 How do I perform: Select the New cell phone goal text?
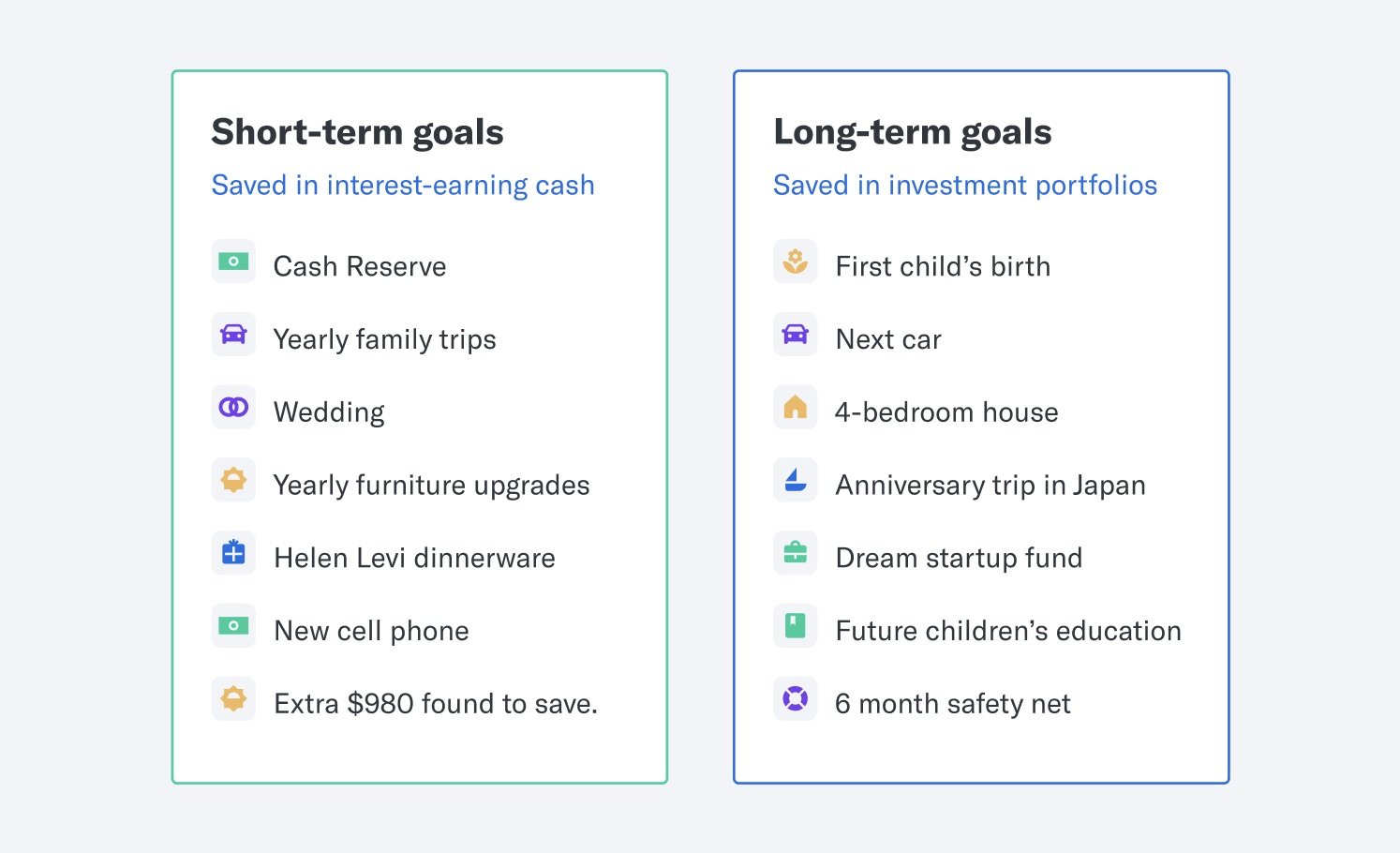(x=371, y=631)
